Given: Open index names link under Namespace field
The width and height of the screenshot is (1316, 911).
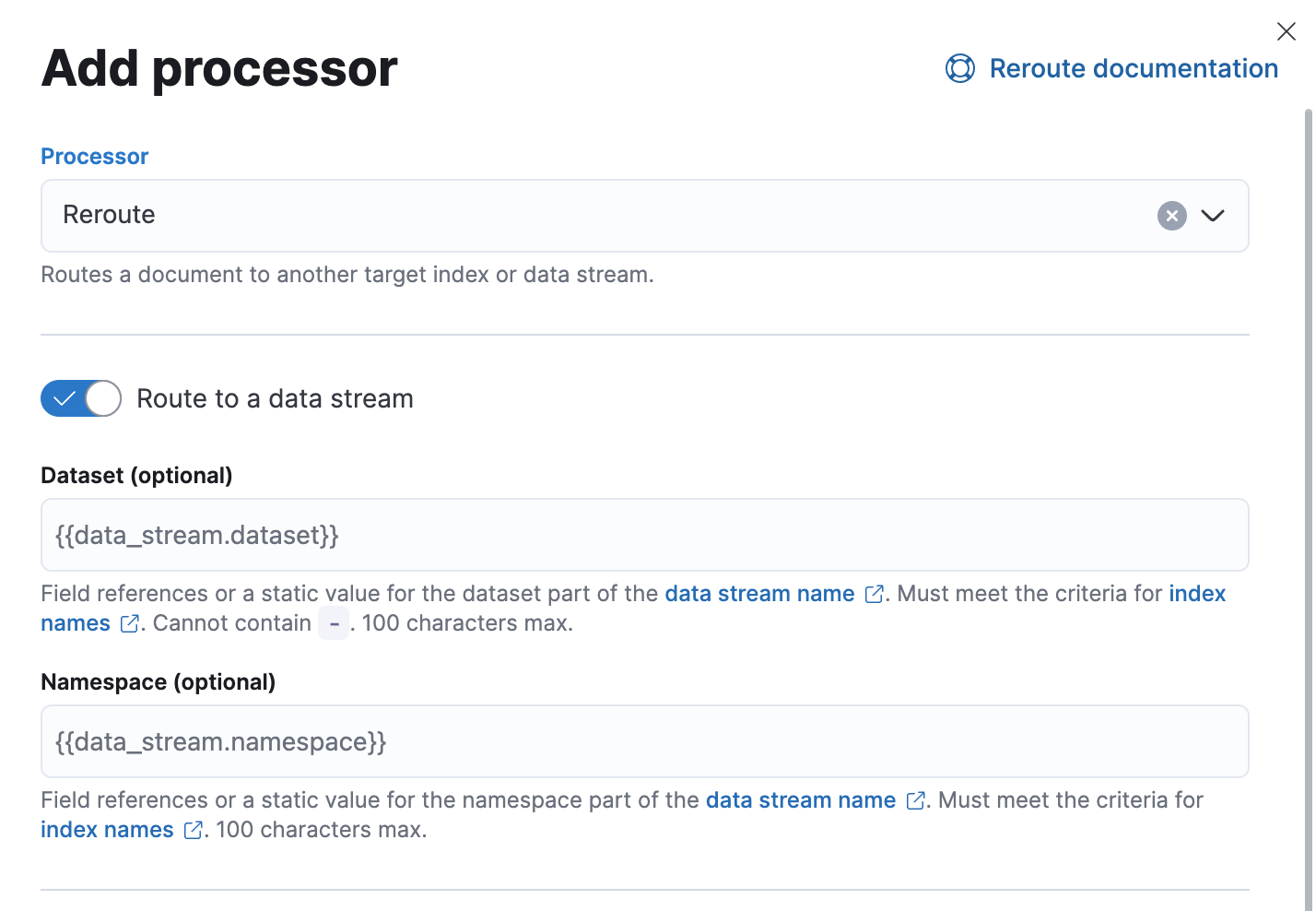Looking at the screenshot, I should [107, 830].
